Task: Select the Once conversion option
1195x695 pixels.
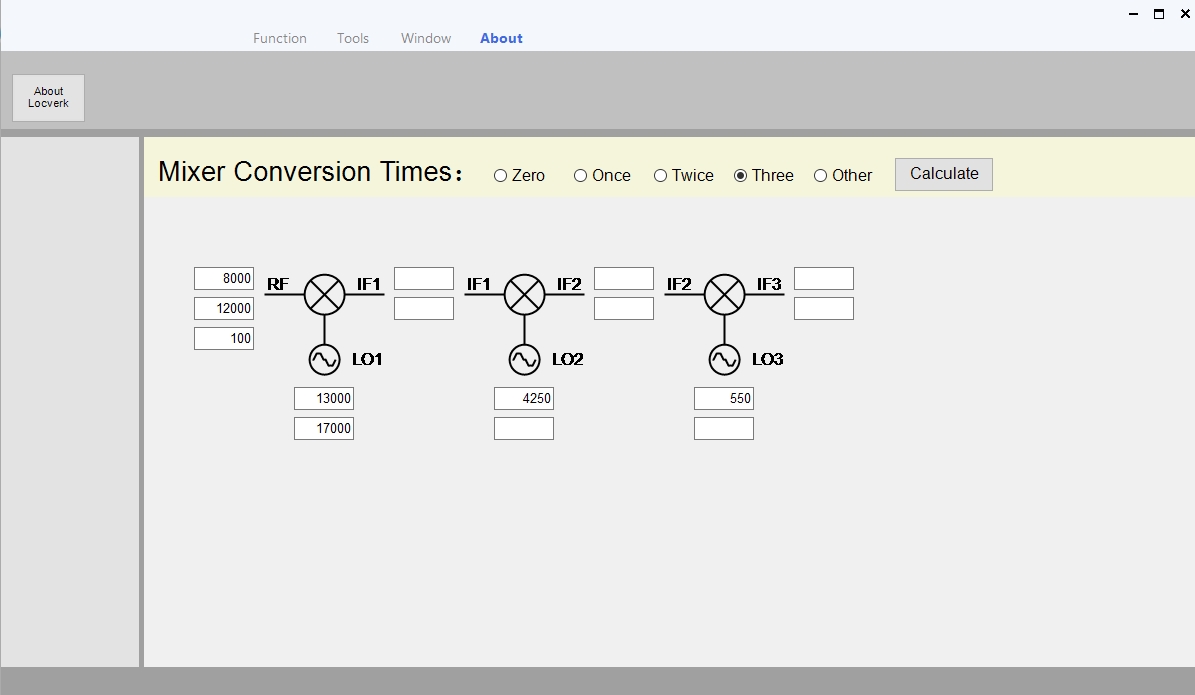Action: 581,176
